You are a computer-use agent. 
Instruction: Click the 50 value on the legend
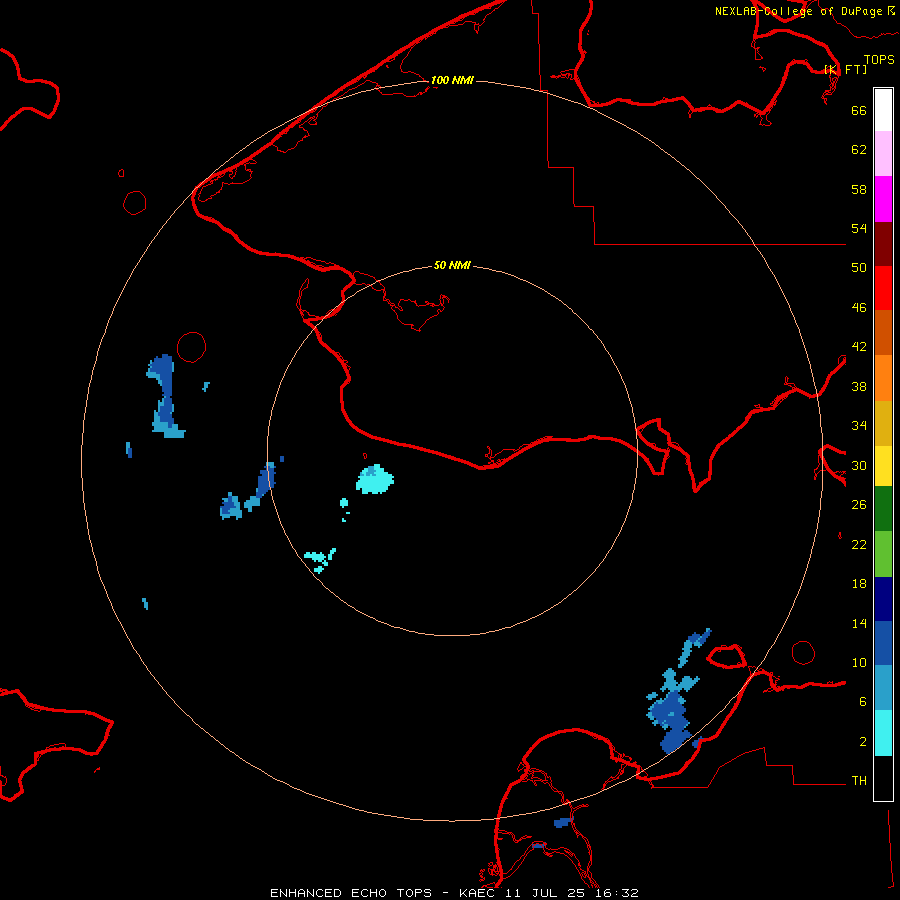pyautogui.click(x=859, y=268)
